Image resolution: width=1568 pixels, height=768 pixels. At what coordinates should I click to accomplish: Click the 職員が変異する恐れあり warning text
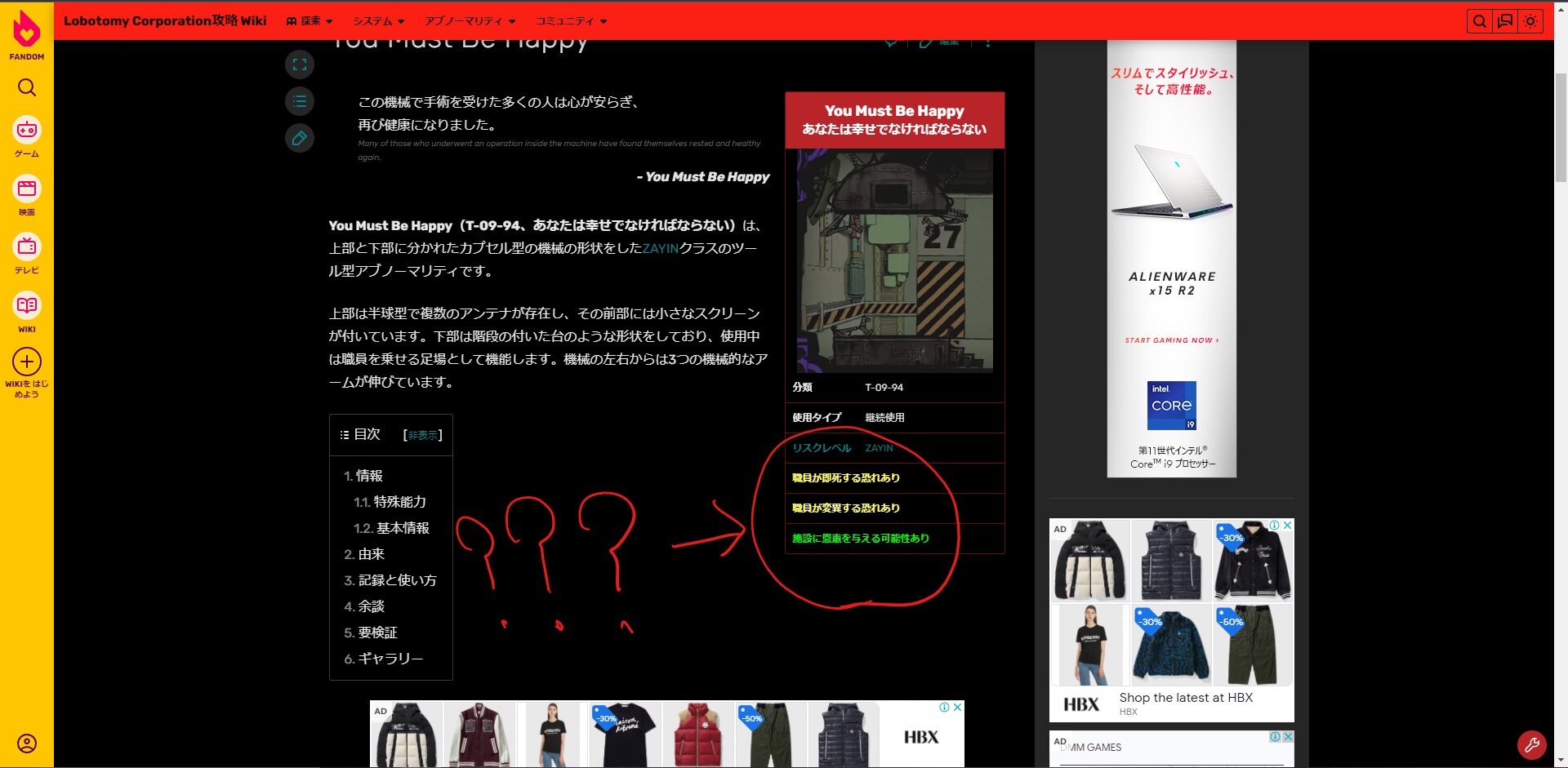tap(846, 508)
